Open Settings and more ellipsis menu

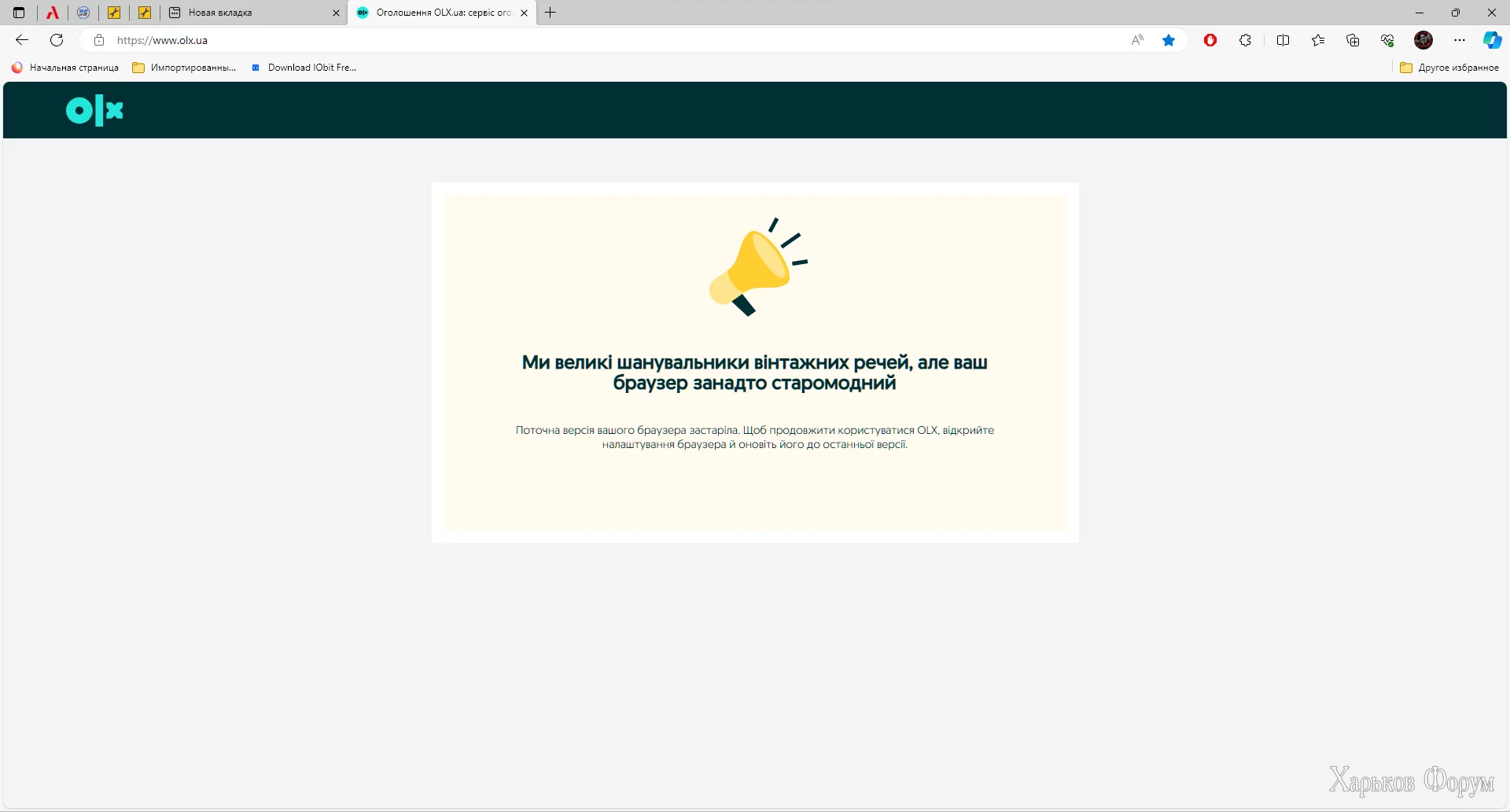tap(1460, 40)
